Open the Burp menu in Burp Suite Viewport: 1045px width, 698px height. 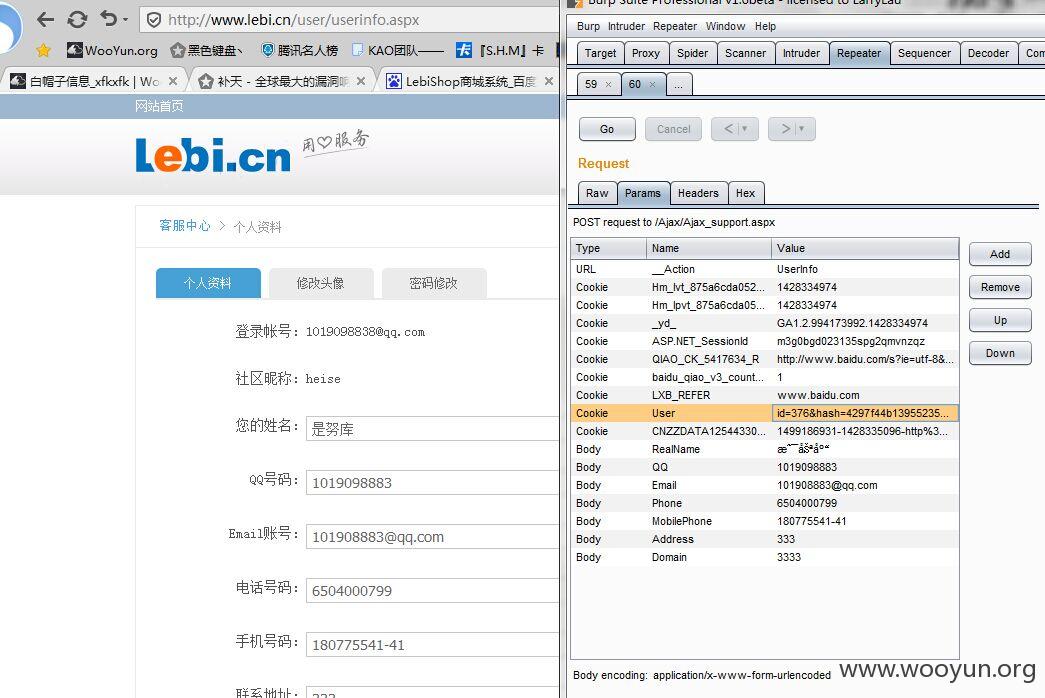[x=588, y=26]
